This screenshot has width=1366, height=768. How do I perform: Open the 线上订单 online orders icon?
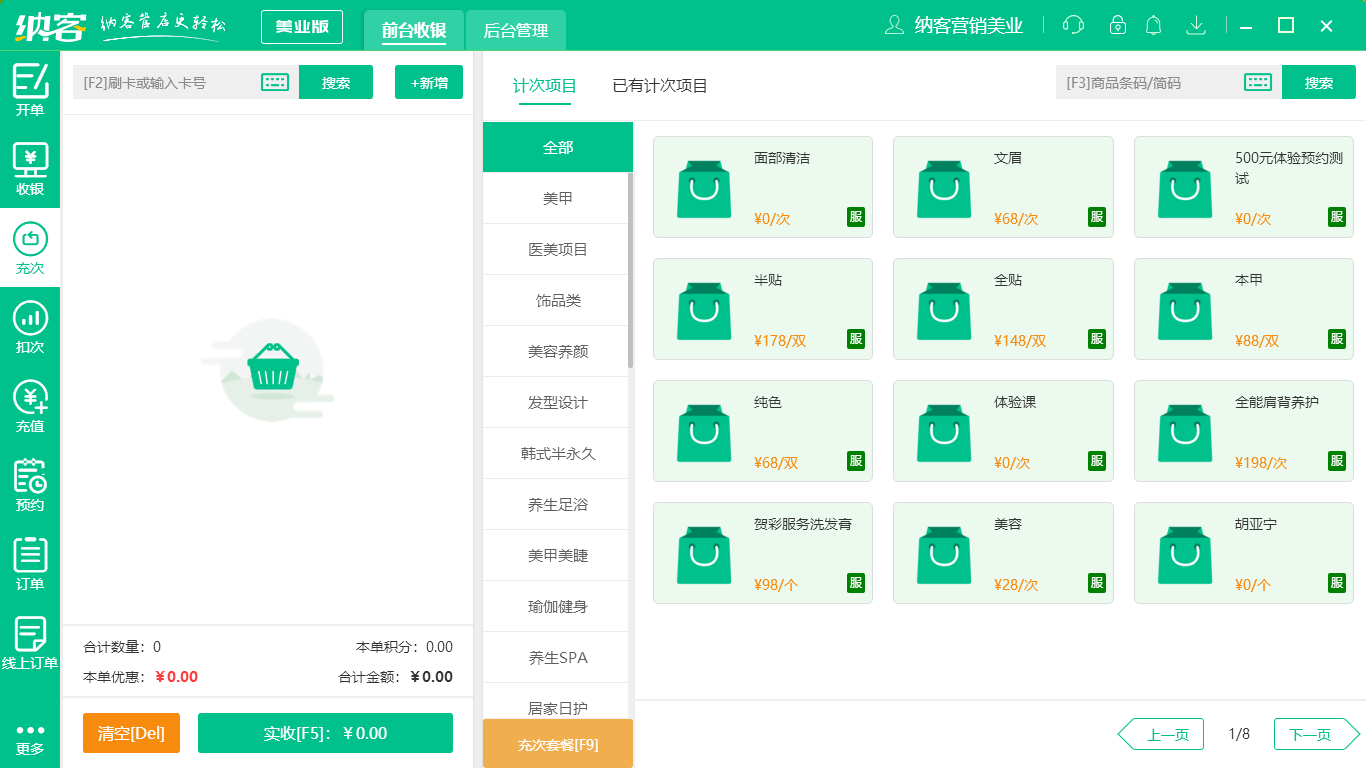coord(30,635)
